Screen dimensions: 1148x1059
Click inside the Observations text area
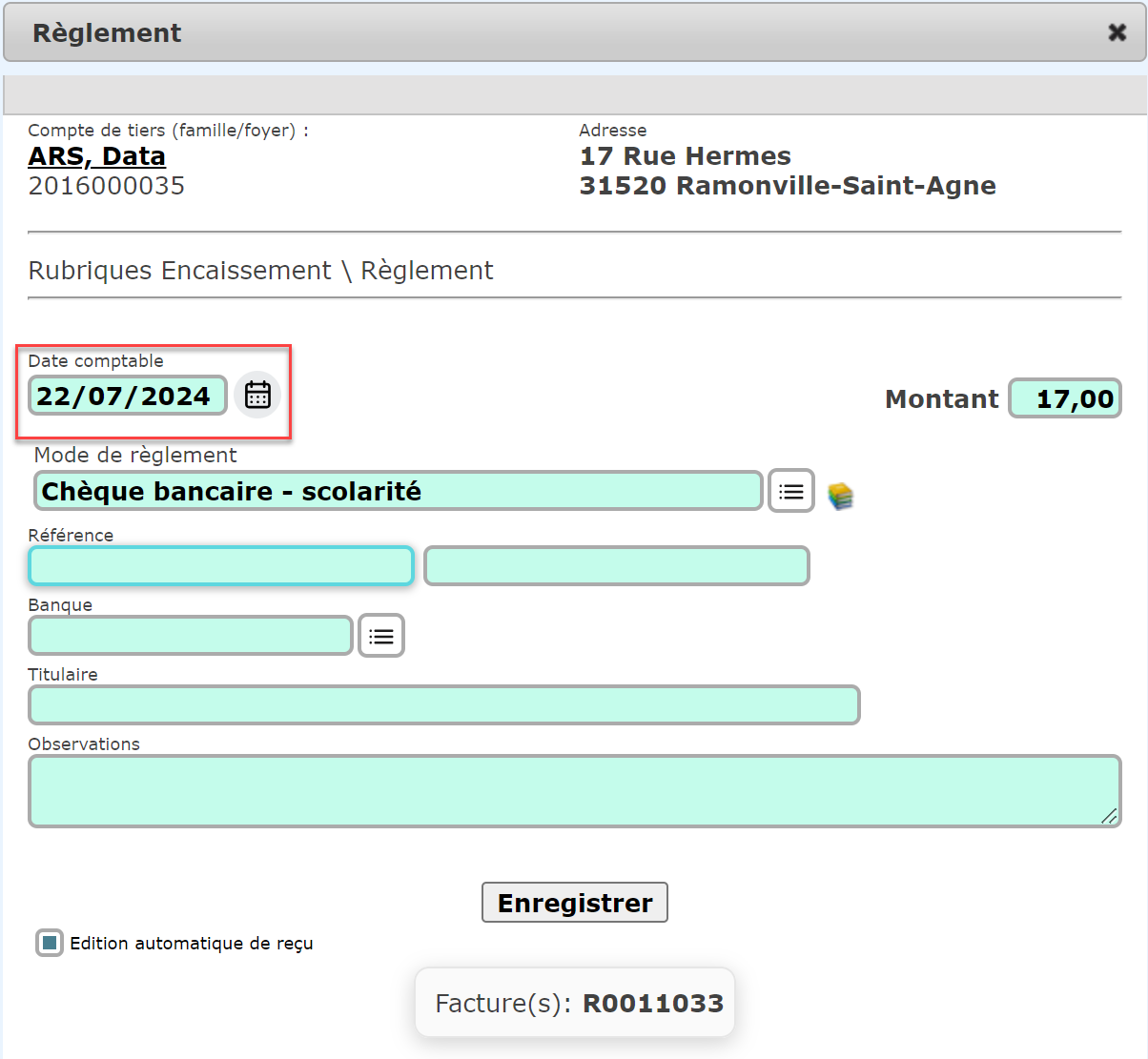tap(575, 791)
